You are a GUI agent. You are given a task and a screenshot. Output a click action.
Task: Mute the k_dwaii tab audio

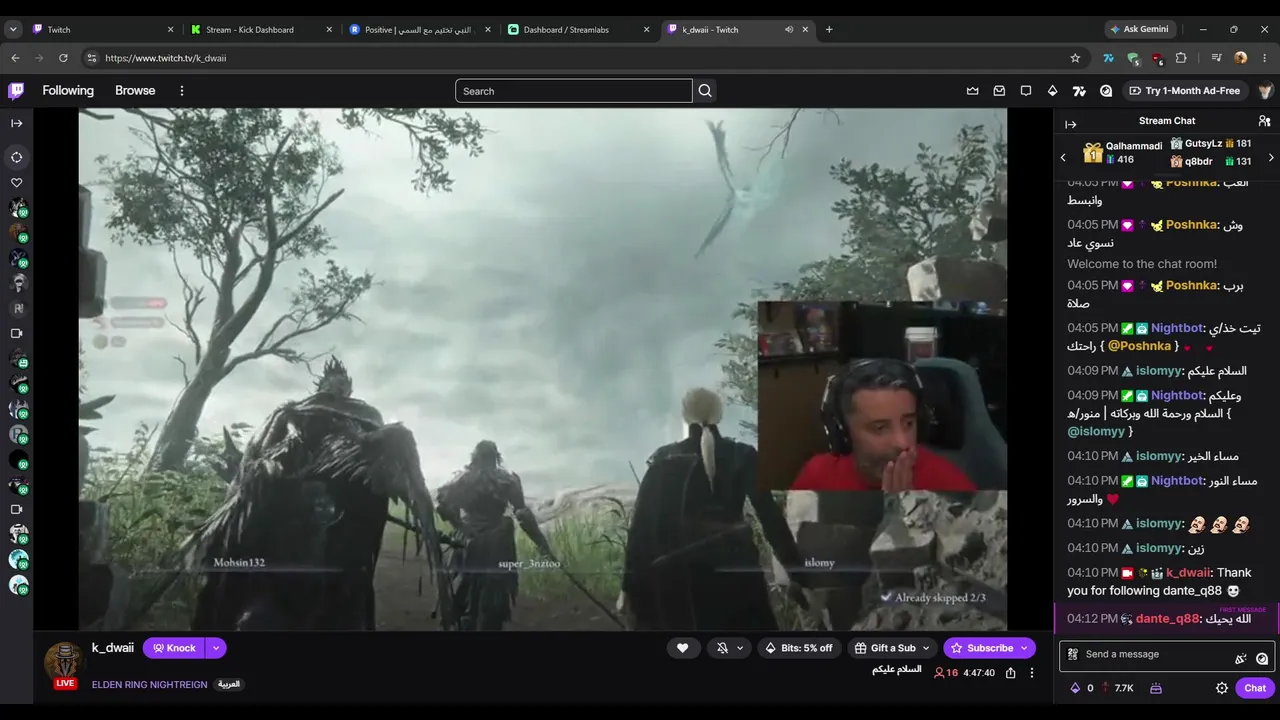pyautogui.click(x=788, y=29)
